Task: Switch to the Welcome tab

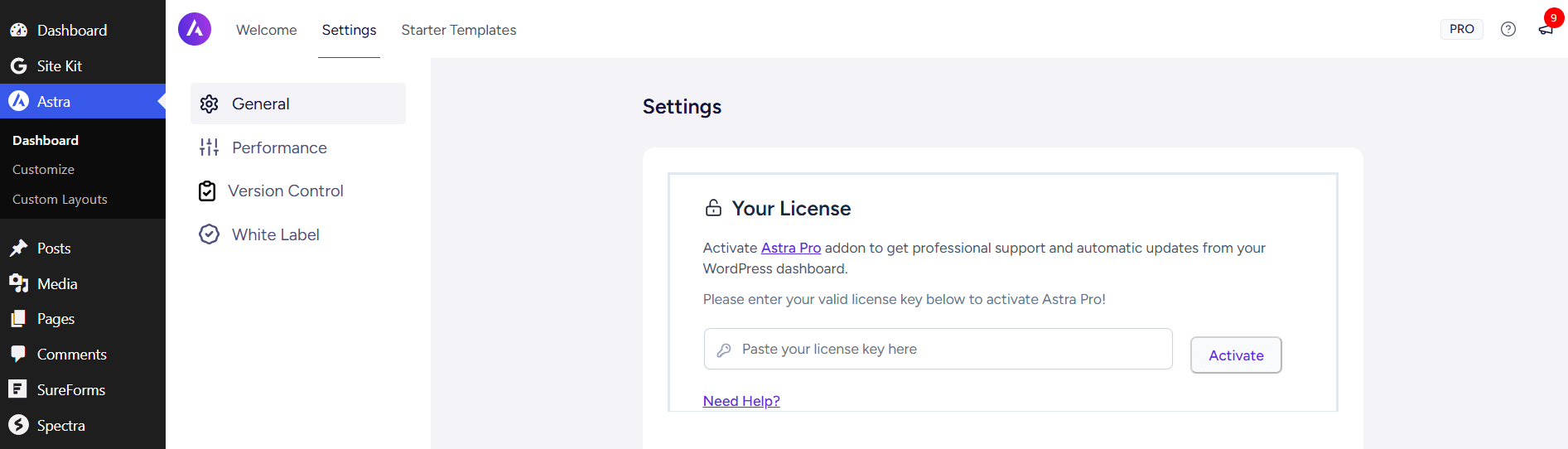Action: (x=266, y=30)
